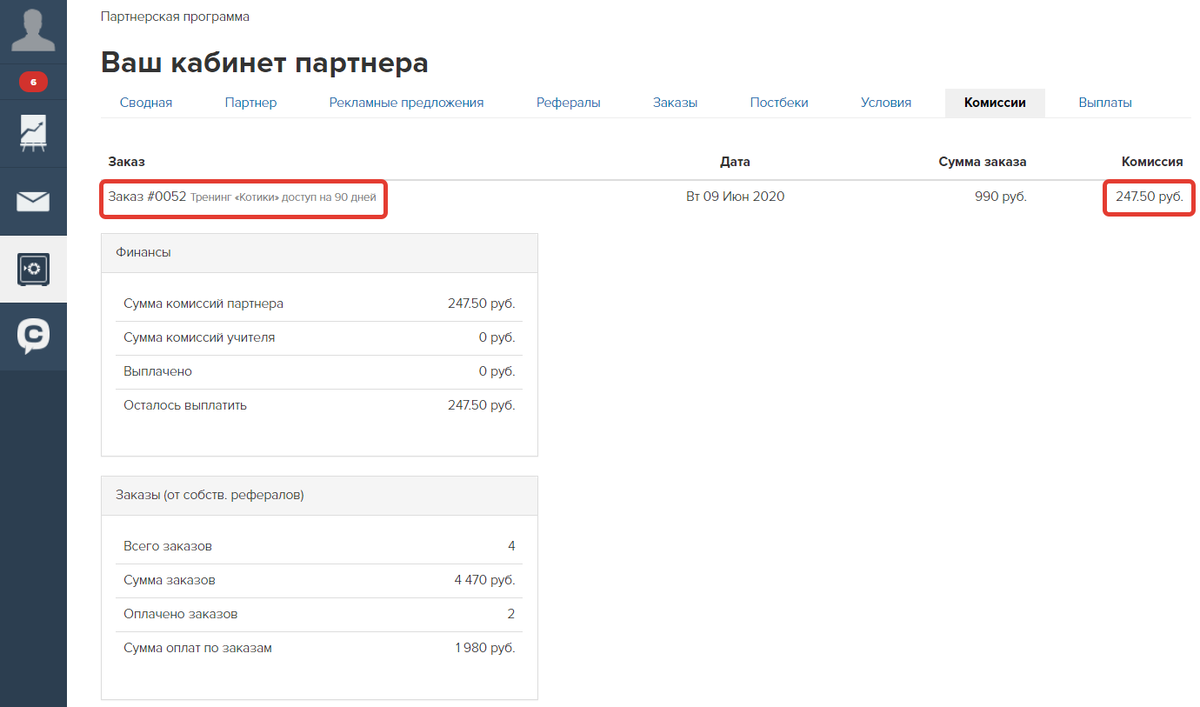Switch to the Партнер tab
1200x707 pixels.
tap(251, 102)
